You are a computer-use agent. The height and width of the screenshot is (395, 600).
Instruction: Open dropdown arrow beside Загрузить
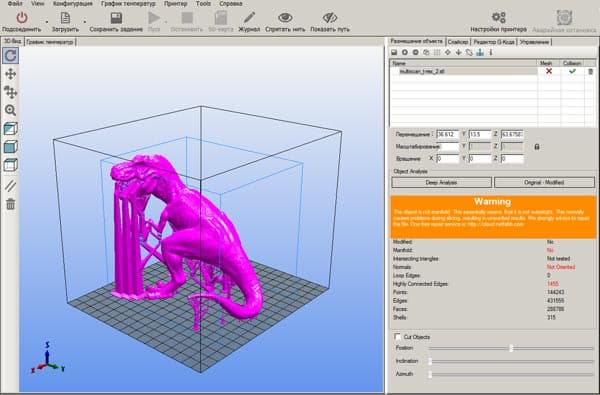point(85,21)
